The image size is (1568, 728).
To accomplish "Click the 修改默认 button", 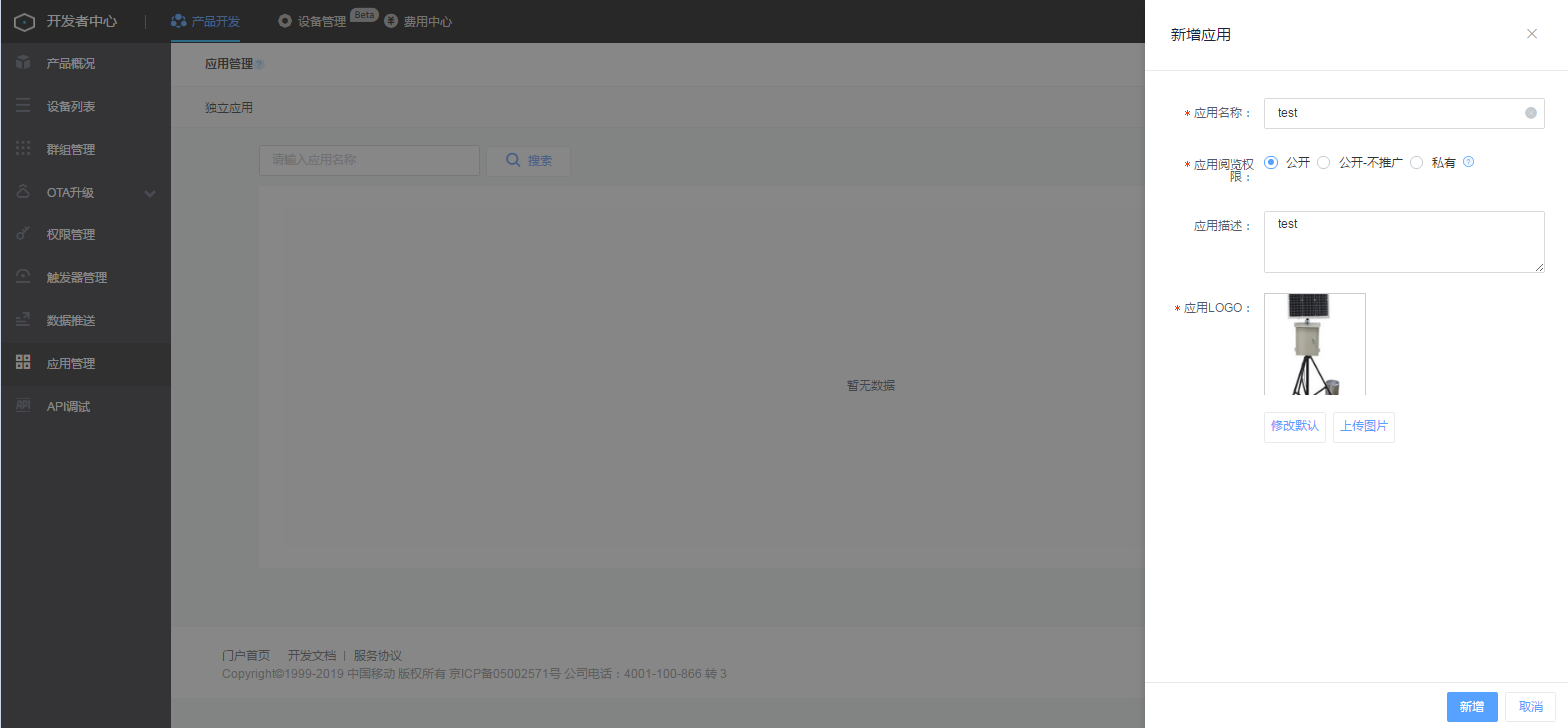I will pyautogui.click(x=1295, y=426).
